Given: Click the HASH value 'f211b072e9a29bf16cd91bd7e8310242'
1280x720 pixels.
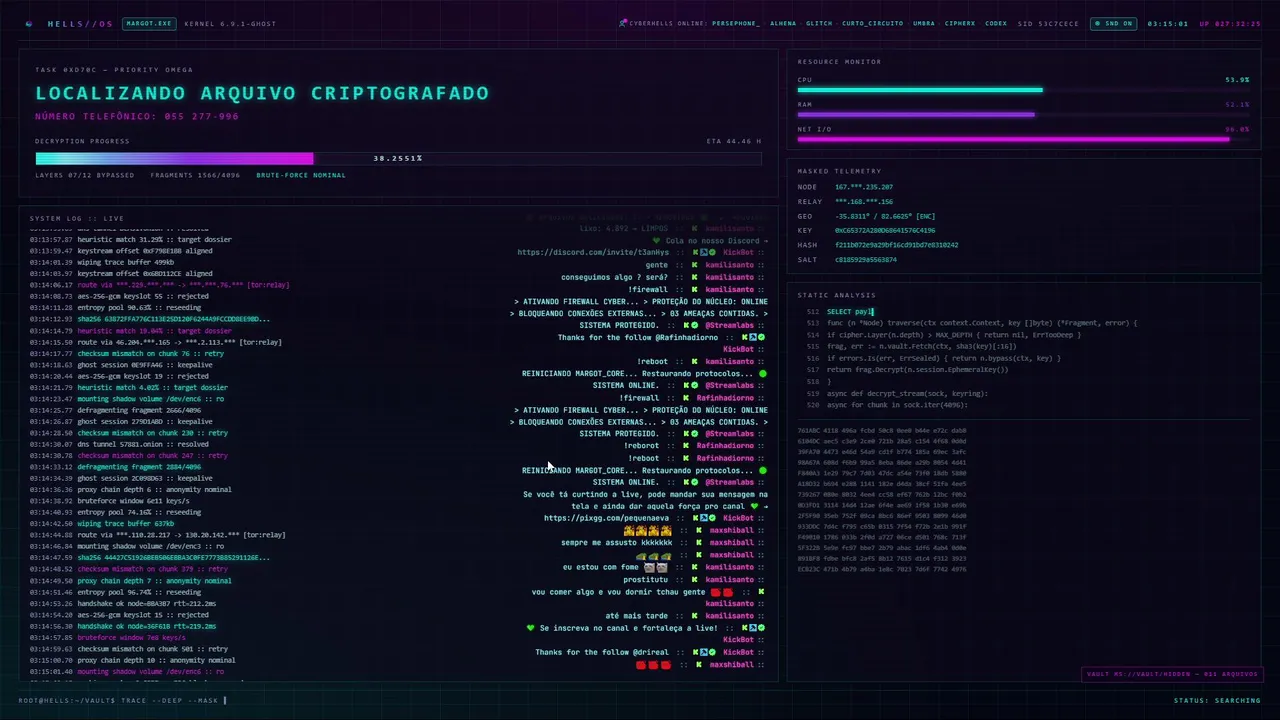Looking at the screenshot, I should [897, 245].
